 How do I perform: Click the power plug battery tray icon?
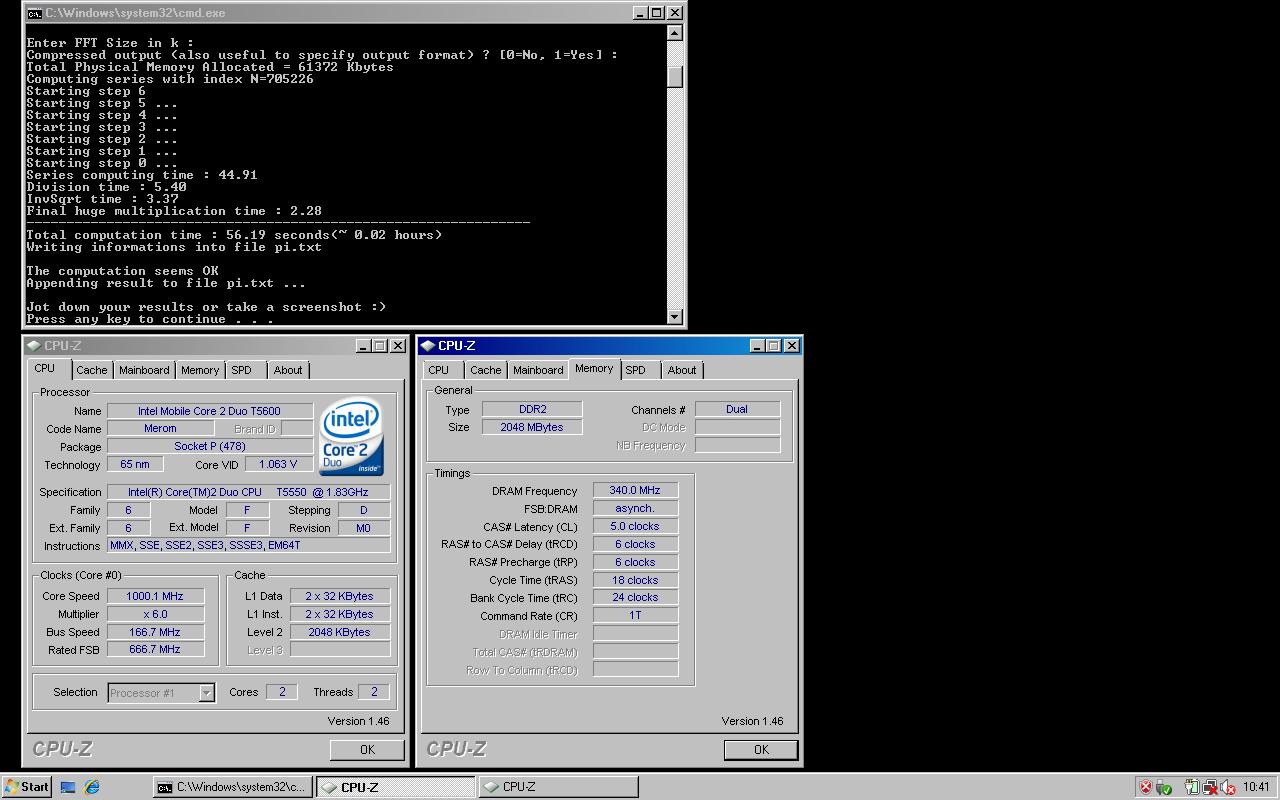pyautogui.click(x=1191, y=787)
